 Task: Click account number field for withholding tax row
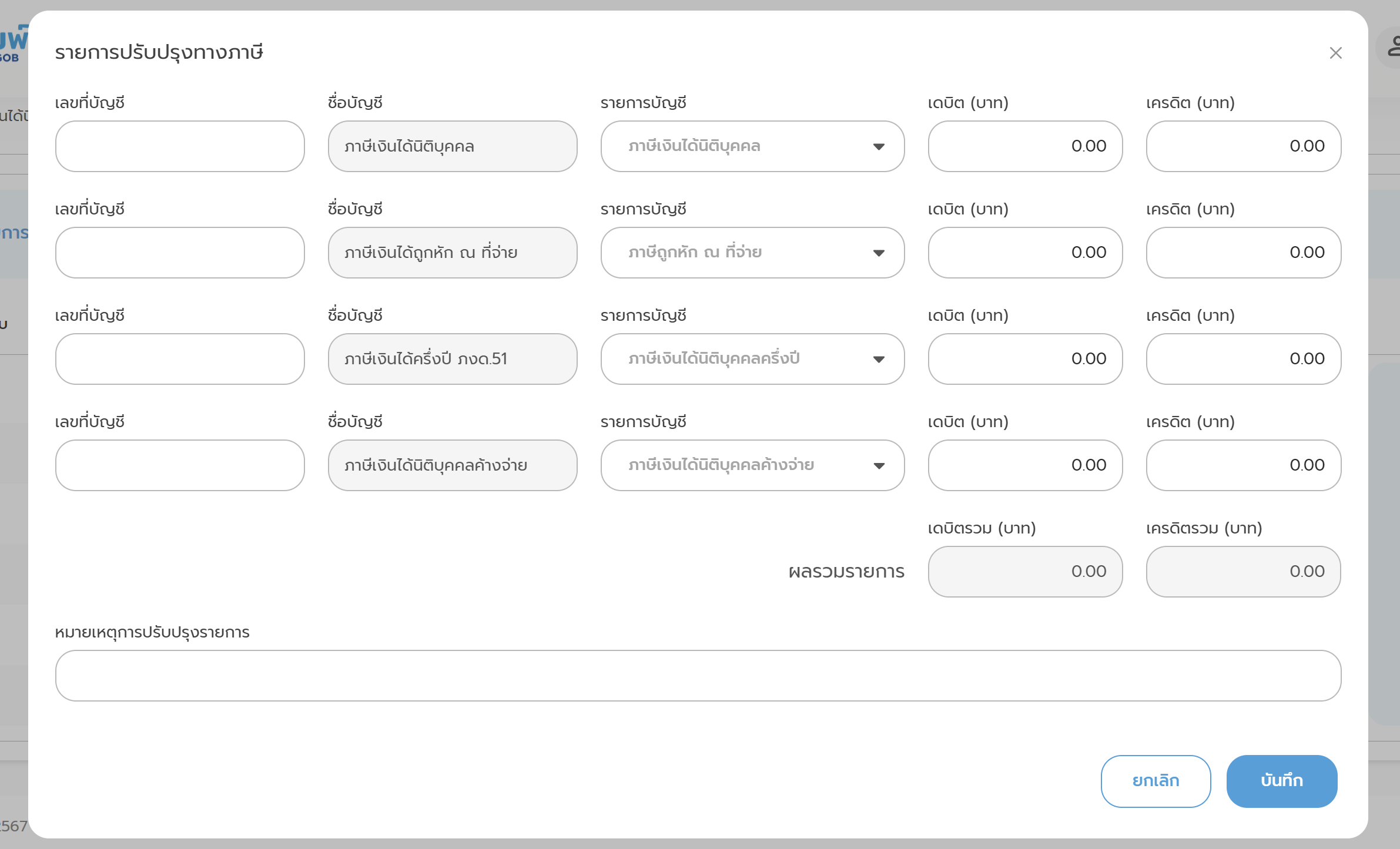click(180, 253)
